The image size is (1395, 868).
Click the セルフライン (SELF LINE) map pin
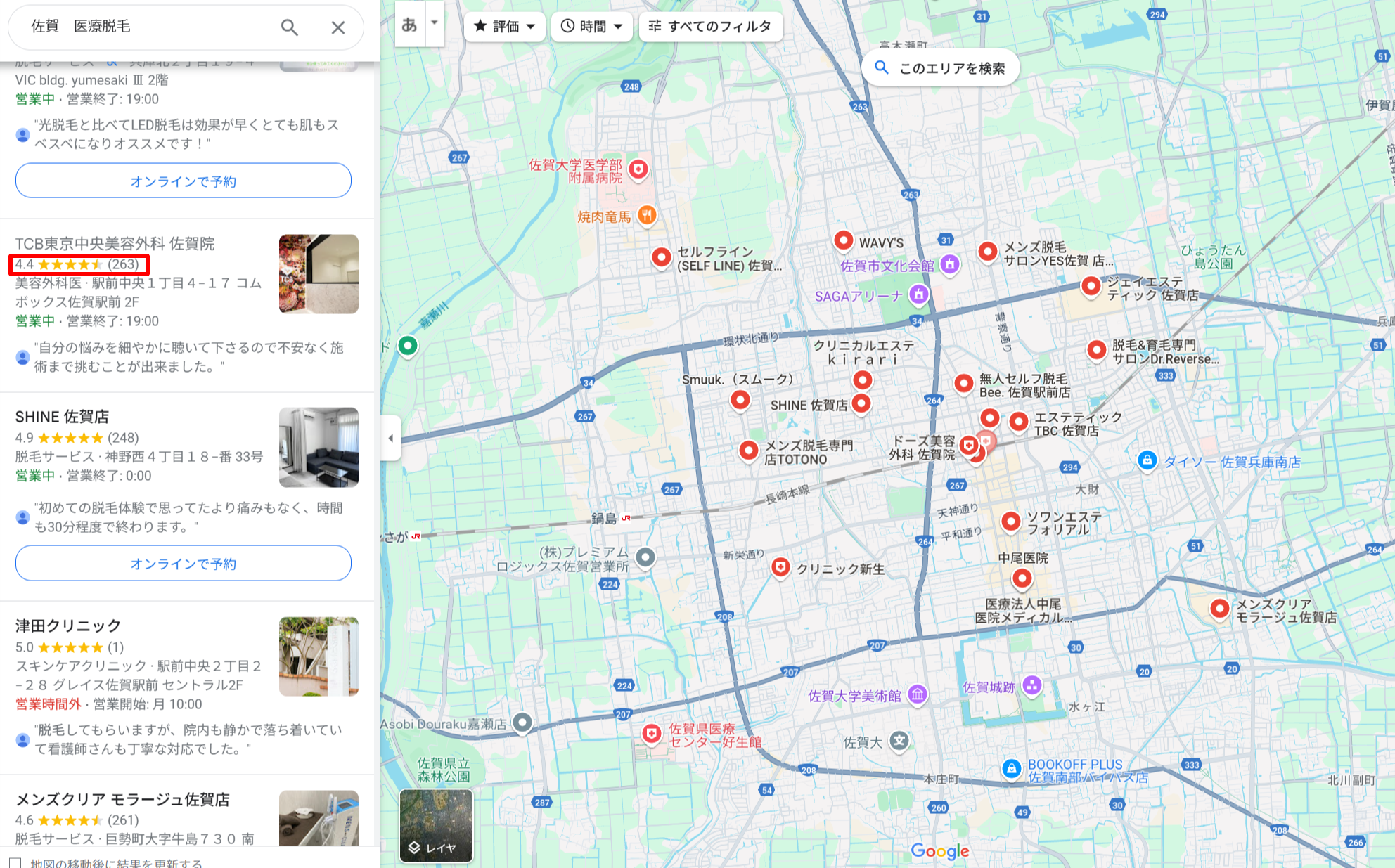[x=661, y=258]
